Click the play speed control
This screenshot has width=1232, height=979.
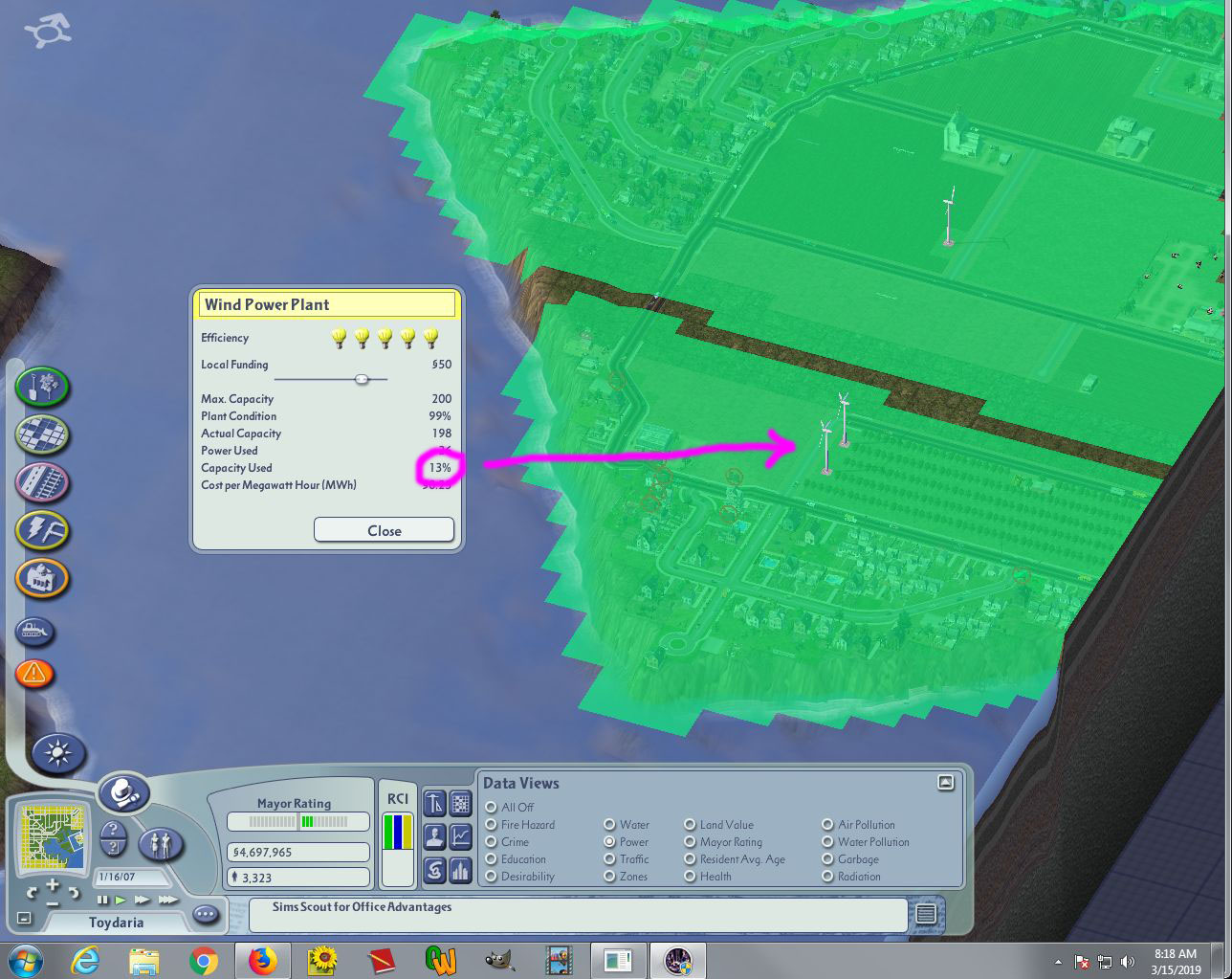(x=121, y=900)
